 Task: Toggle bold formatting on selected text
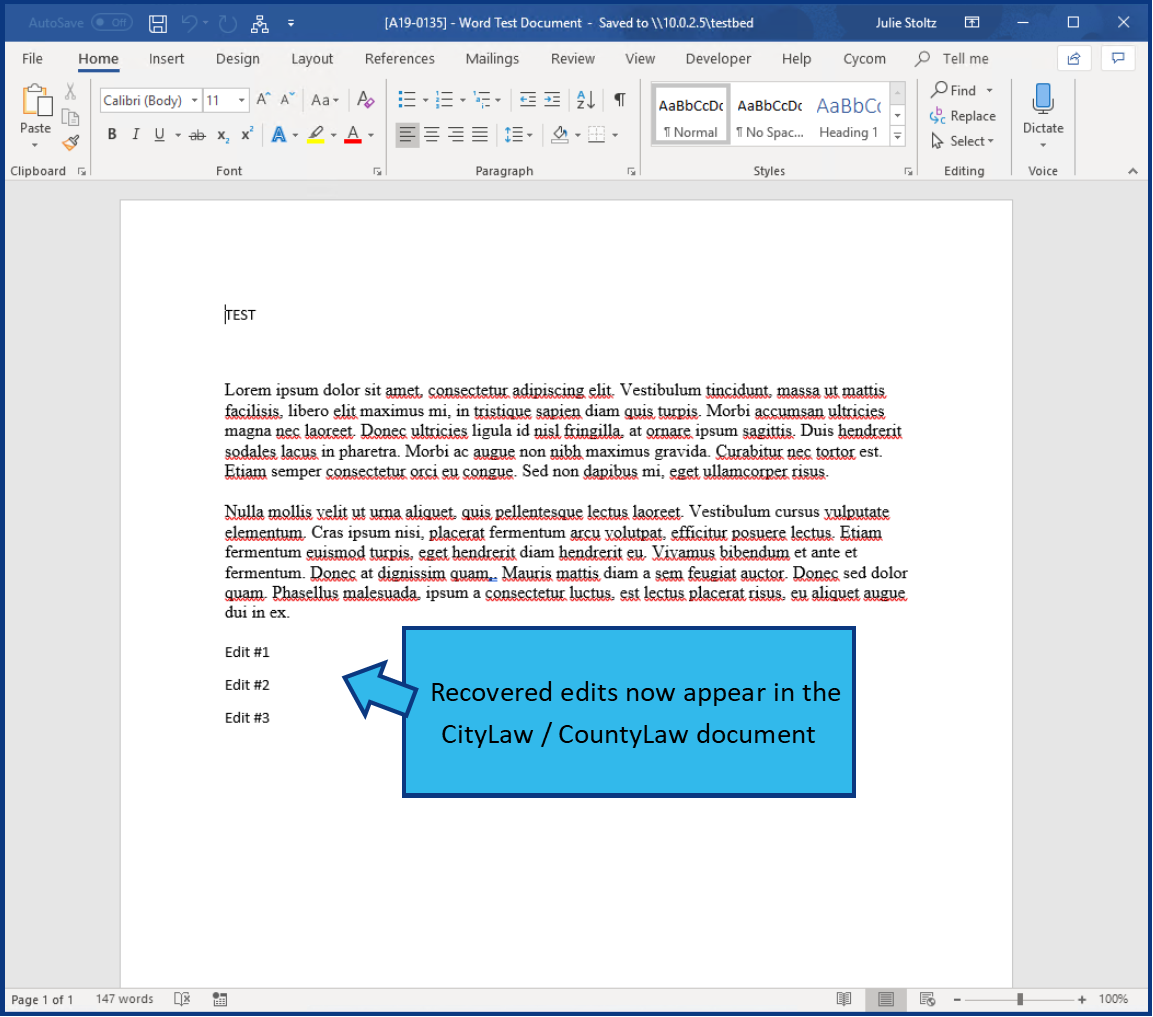111,134
